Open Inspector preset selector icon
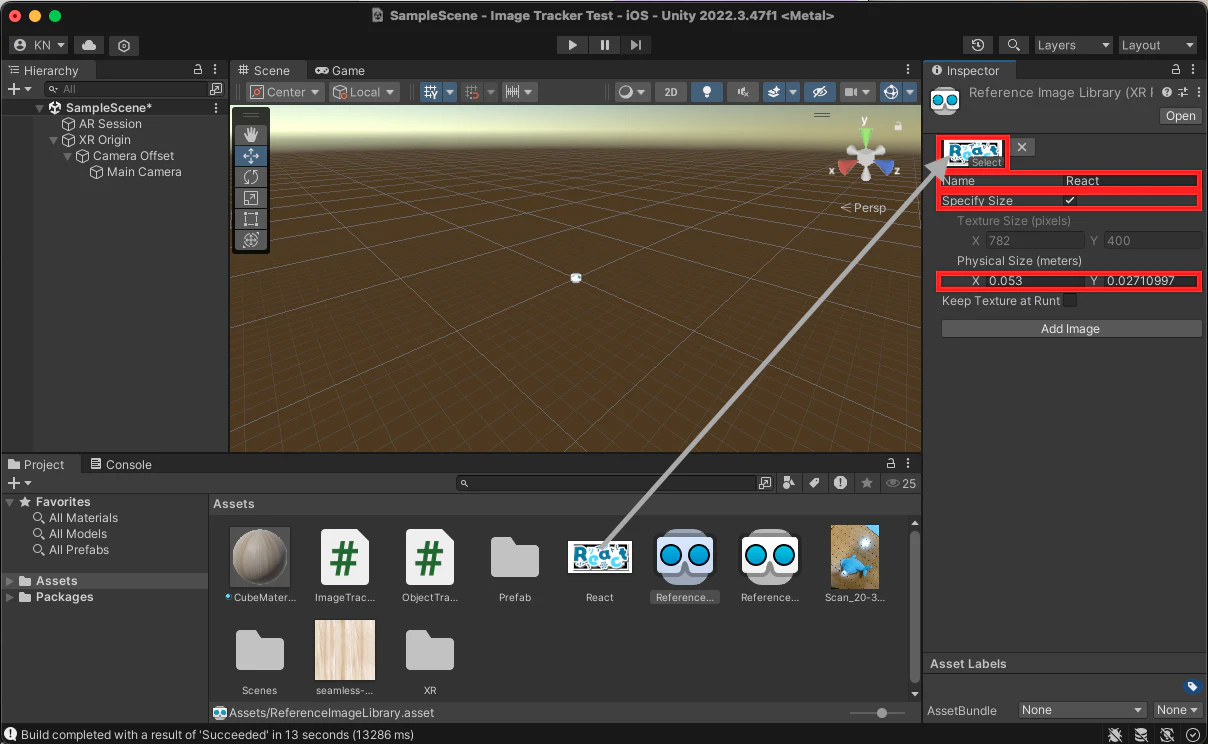 (x=1183, y=92)
